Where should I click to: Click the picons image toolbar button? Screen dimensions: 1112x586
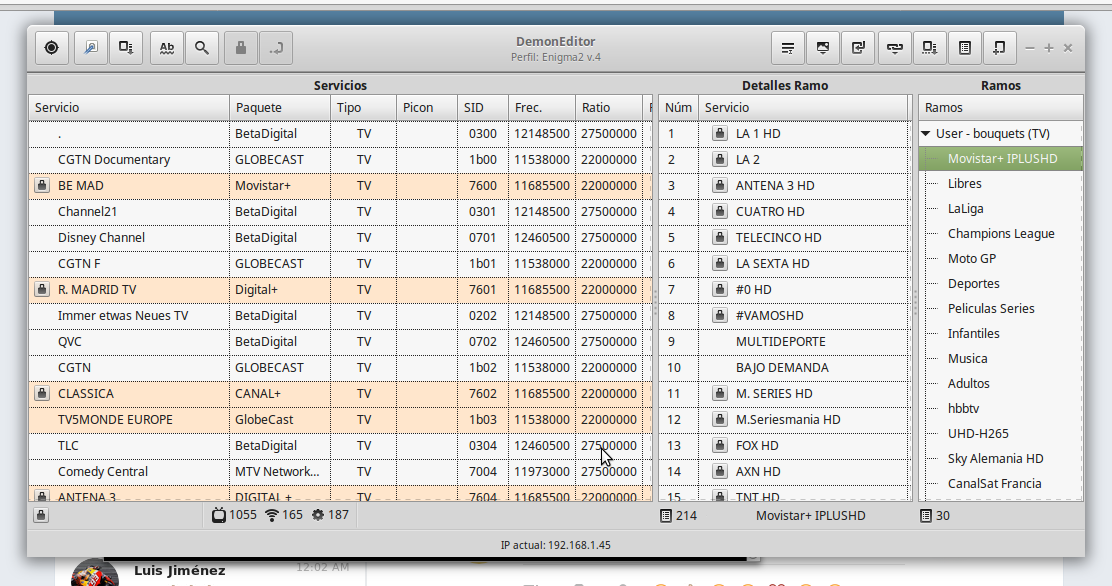coord(823,48)
